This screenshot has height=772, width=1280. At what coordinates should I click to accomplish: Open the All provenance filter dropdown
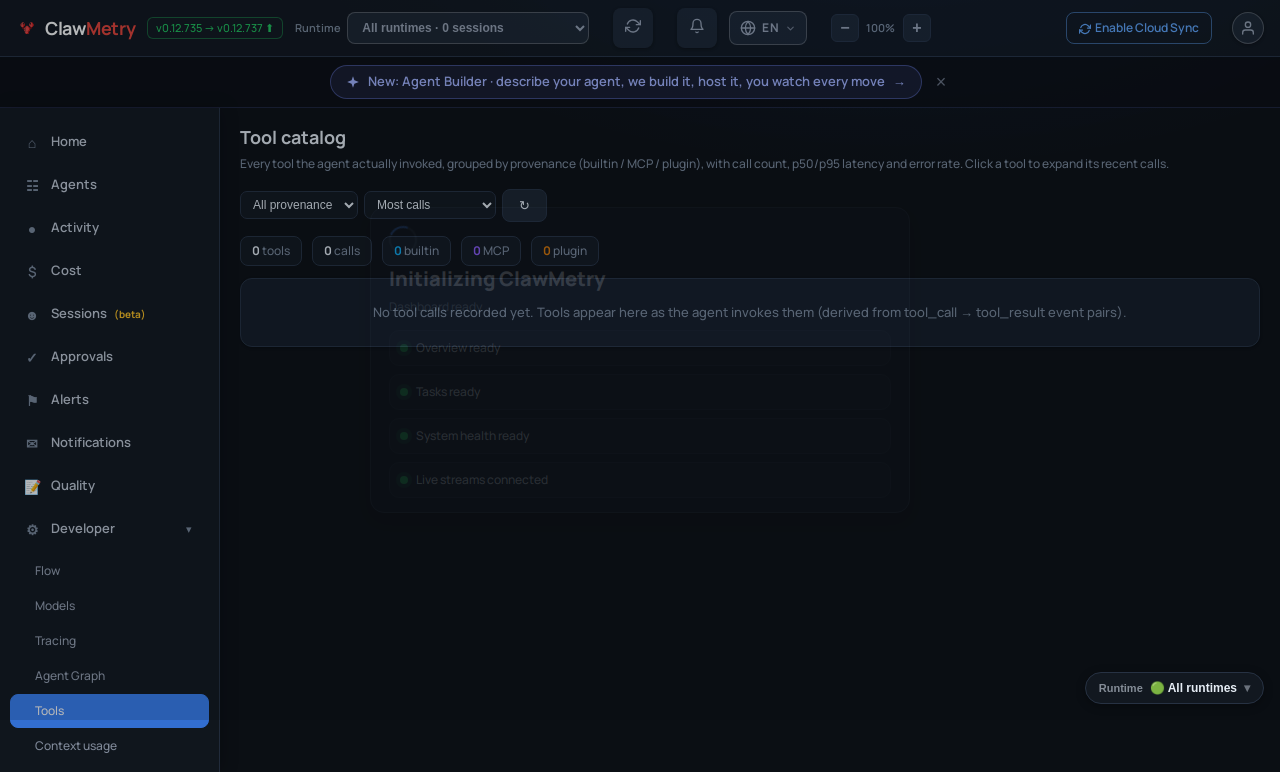click(x=299, y=205)
